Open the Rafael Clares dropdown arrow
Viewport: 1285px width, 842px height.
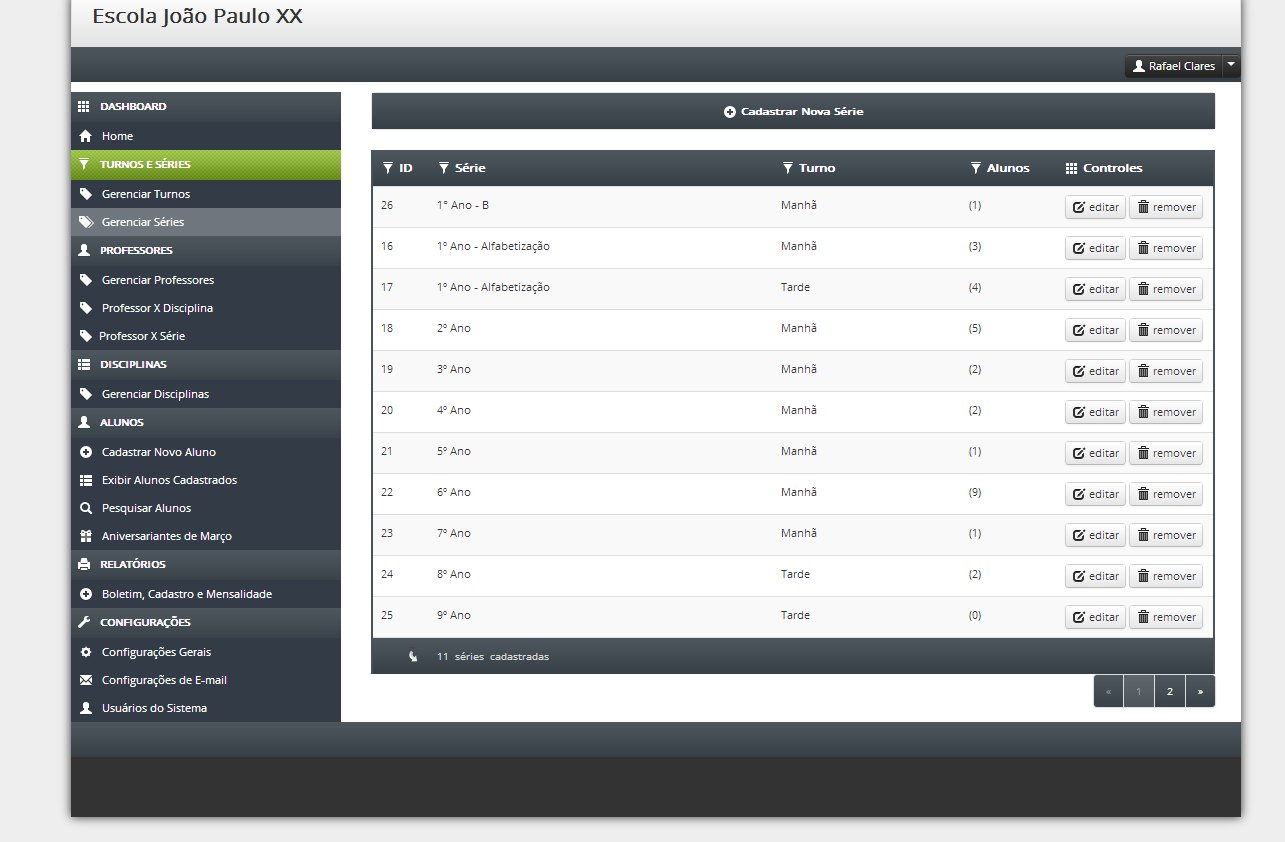tap(1231, 66)
